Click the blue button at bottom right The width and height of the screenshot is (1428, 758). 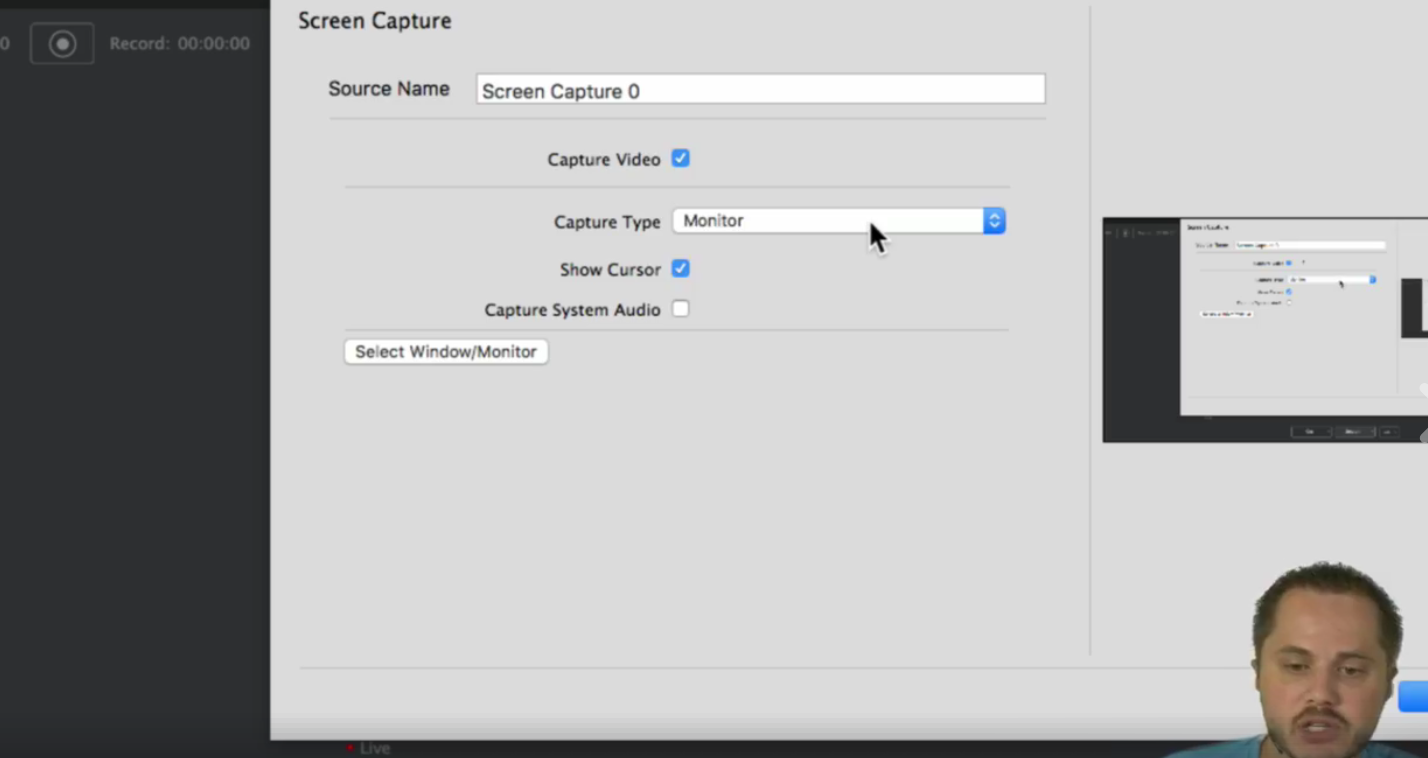click(x=1413, y=697)
